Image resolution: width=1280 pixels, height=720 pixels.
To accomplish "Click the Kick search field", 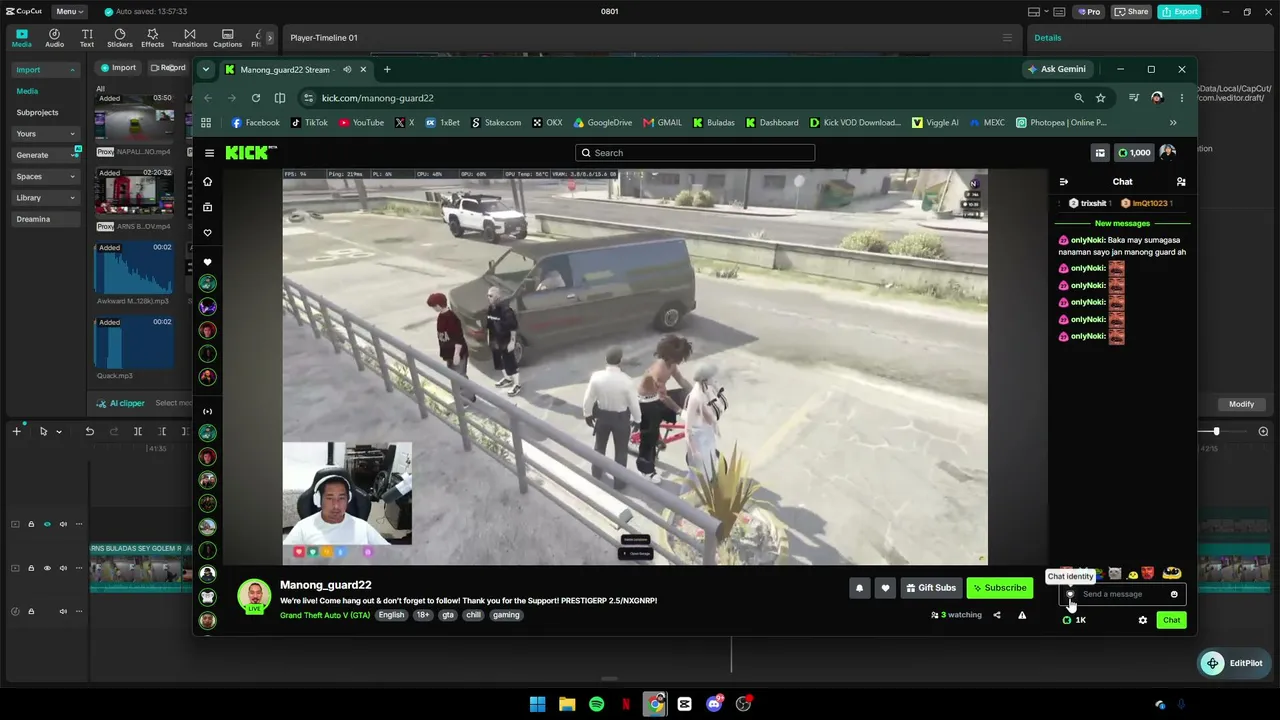I will [x=695, y=153].
